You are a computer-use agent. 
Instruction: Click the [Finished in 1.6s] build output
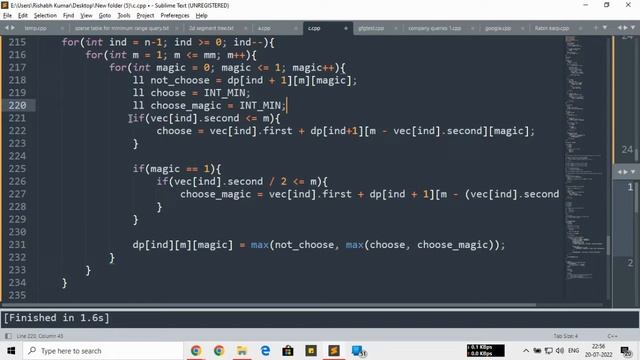point(57,318)
